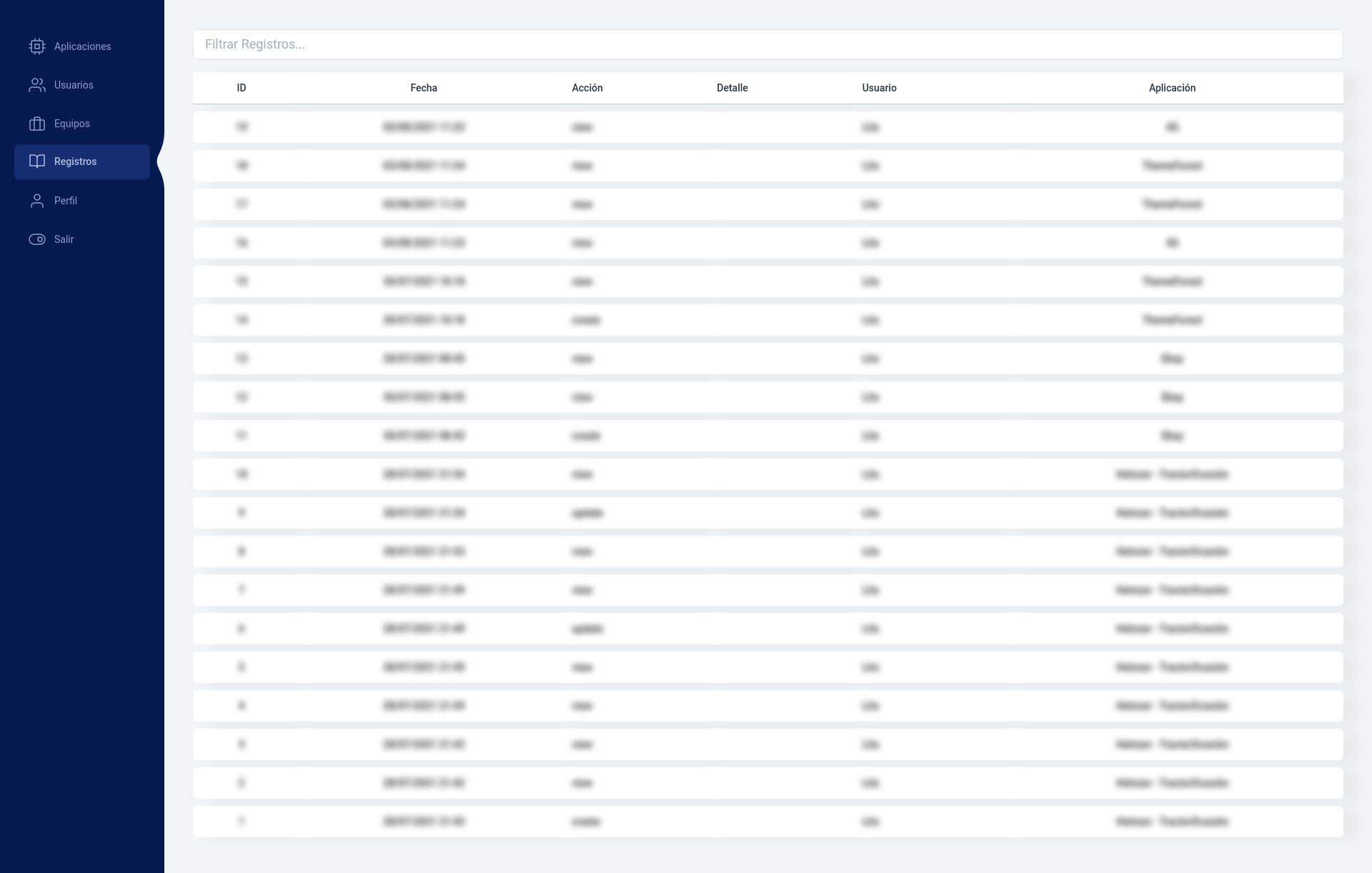
Task: Click the Salir toggle icon
Action: click(37, 239)
